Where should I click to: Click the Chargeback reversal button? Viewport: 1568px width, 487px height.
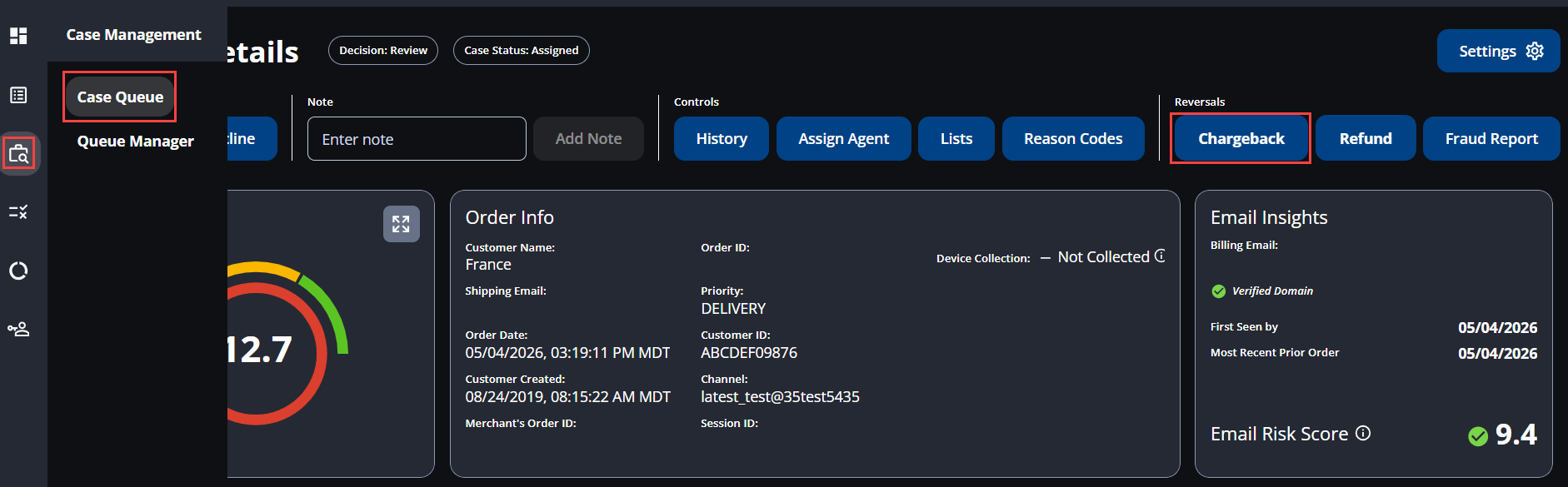click(1241, 138)
